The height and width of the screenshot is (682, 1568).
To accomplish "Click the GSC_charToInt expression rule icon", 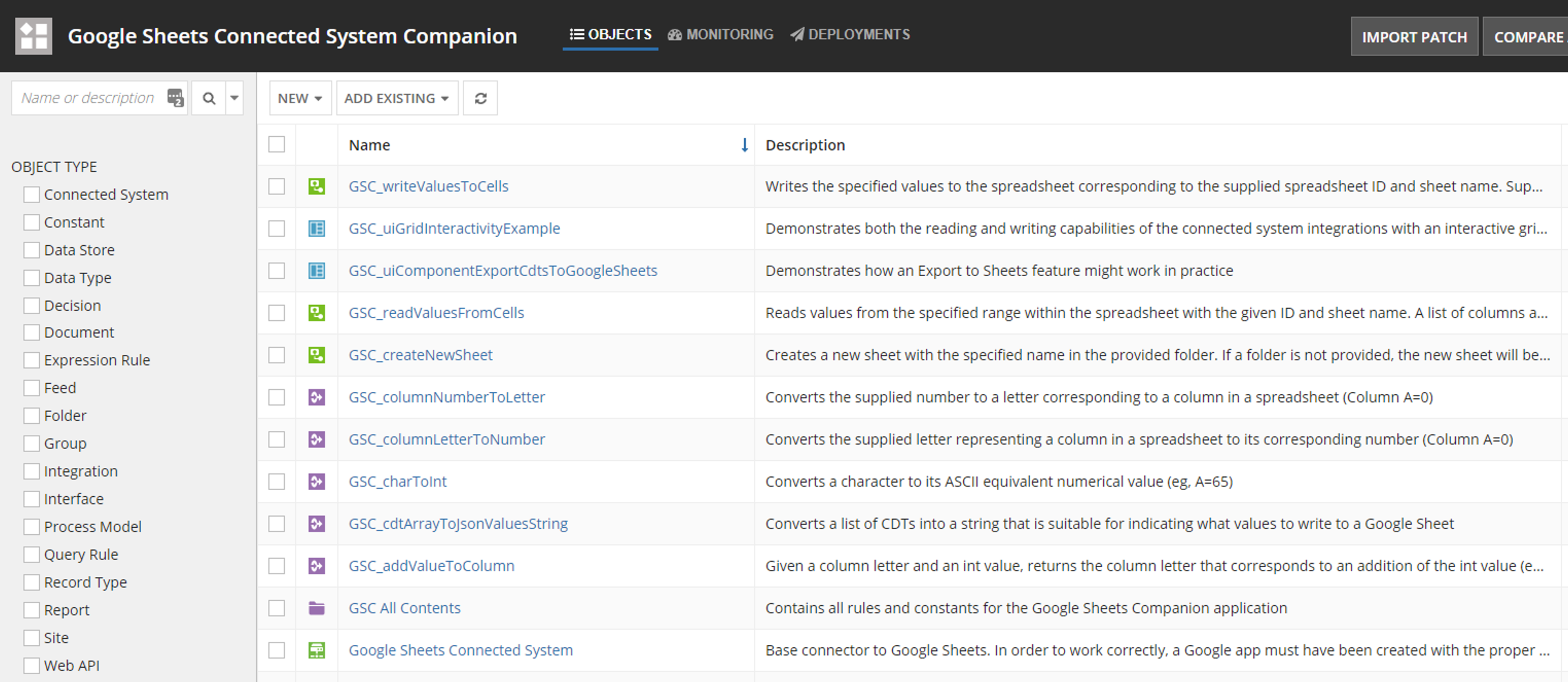I will click(x=316, y=481).
